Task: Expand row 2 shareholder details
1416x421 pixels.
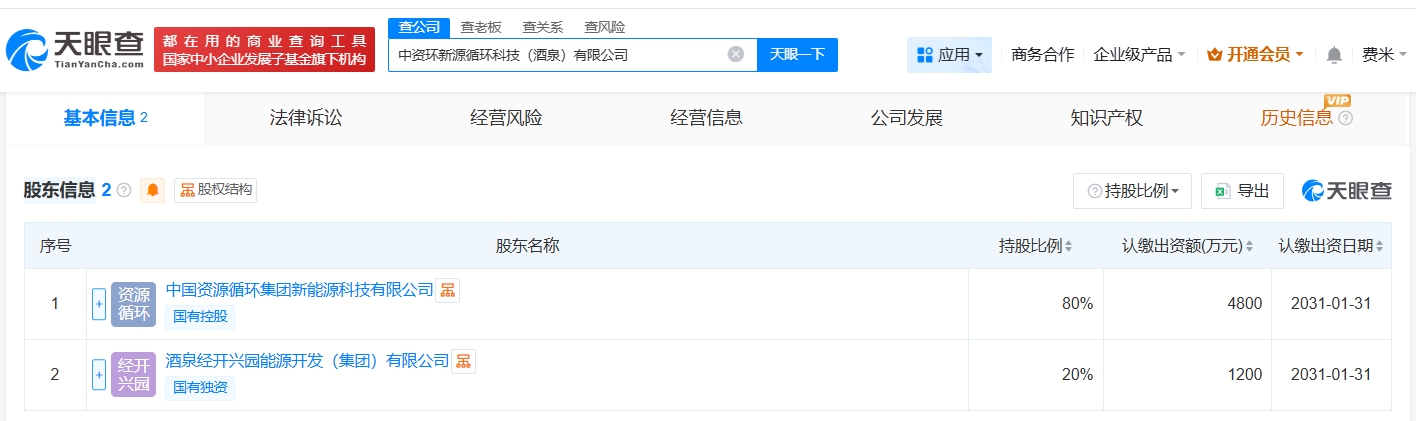Action: tap(99, 375)
